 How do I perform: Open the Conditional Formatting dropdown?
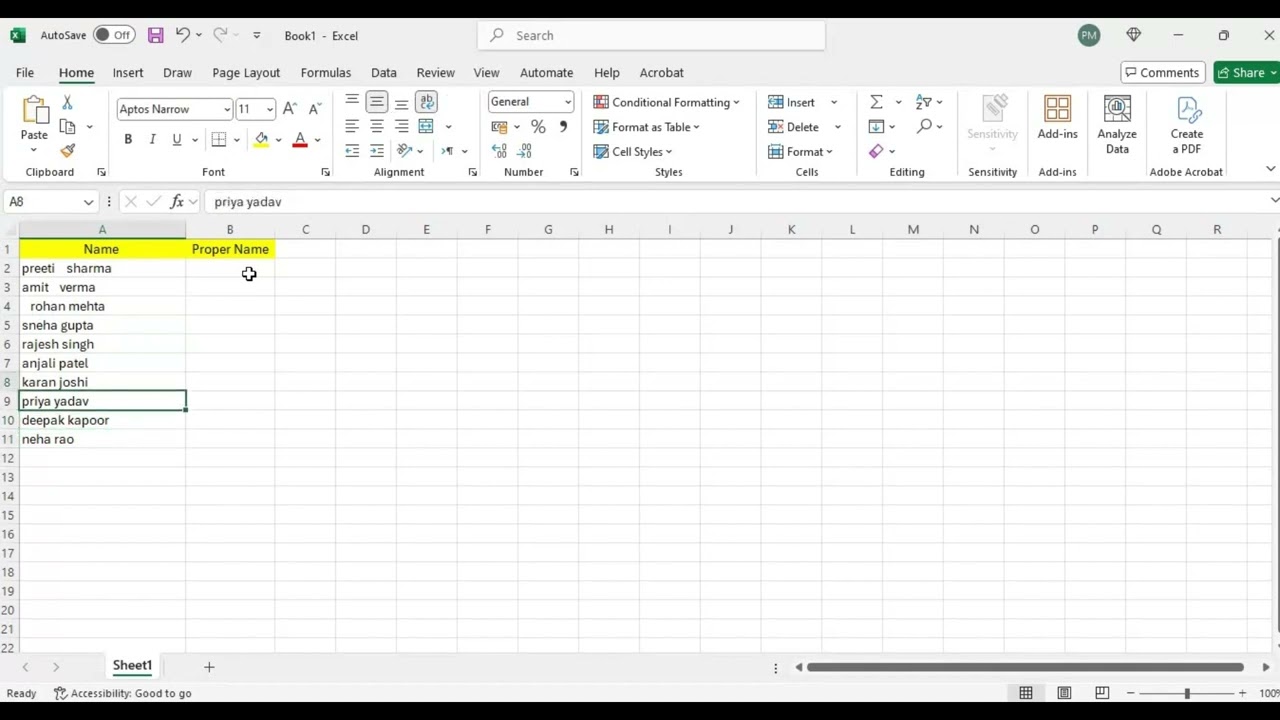tap(666, 102)
